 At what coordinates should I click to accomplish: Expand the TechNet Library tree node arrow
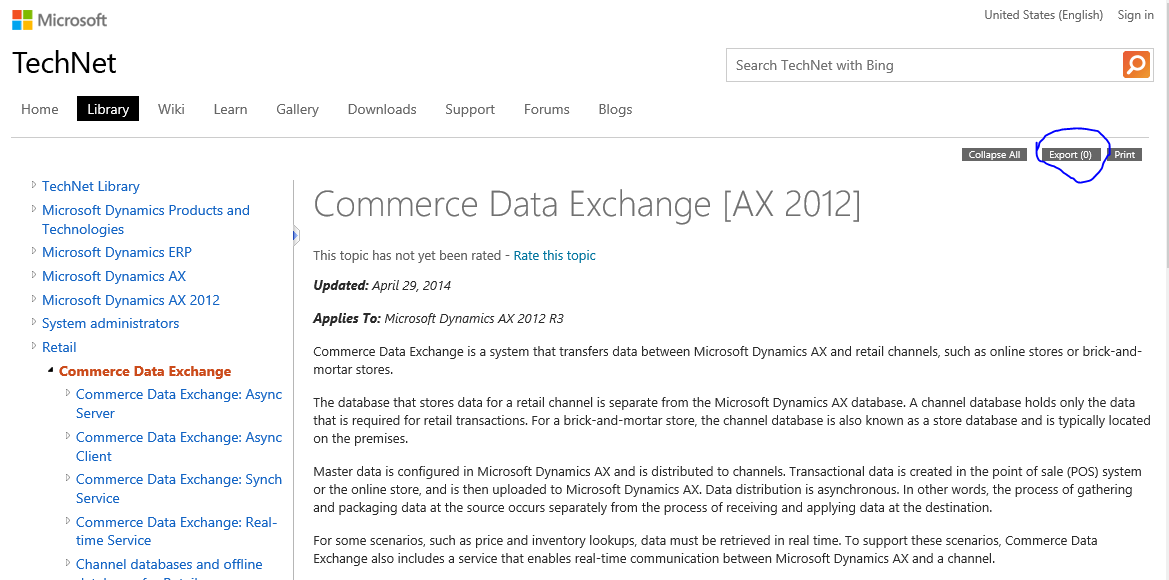34,185
